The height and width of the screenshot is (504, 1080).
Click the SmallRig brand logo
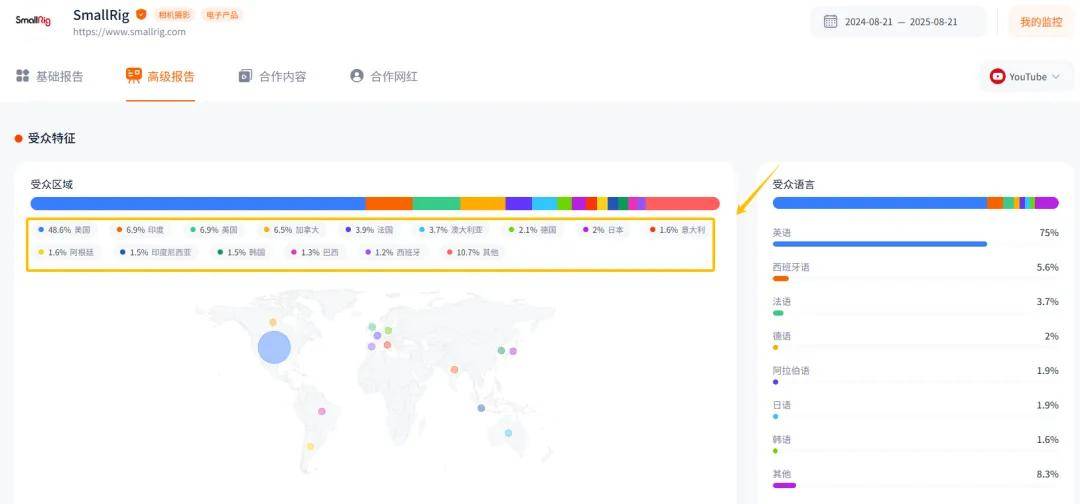pyautogui.click(x=32, y=20)
